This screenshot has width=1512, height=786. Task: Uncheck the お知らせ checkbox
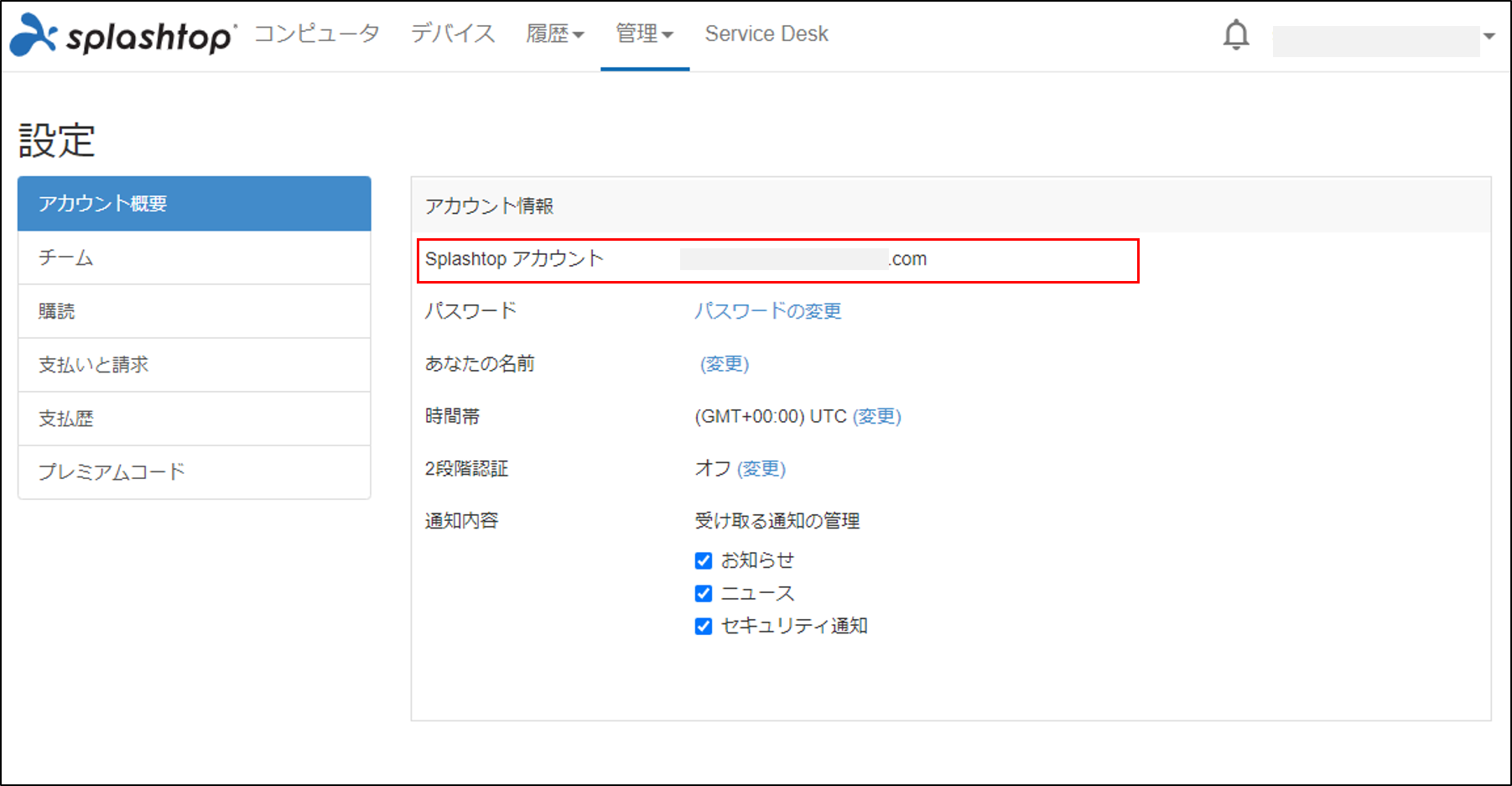(x=704, y=561)
